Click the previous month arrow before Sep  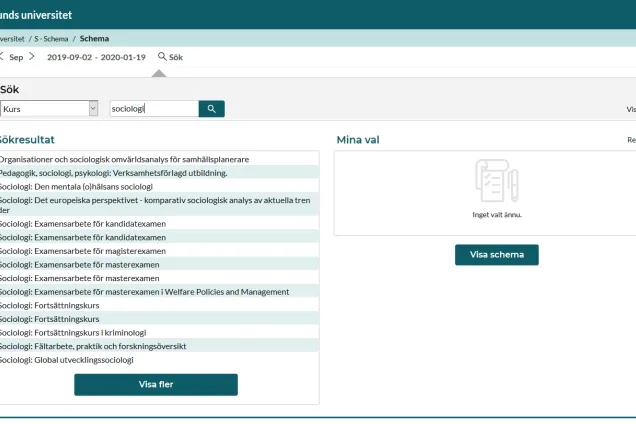[2, 56]
